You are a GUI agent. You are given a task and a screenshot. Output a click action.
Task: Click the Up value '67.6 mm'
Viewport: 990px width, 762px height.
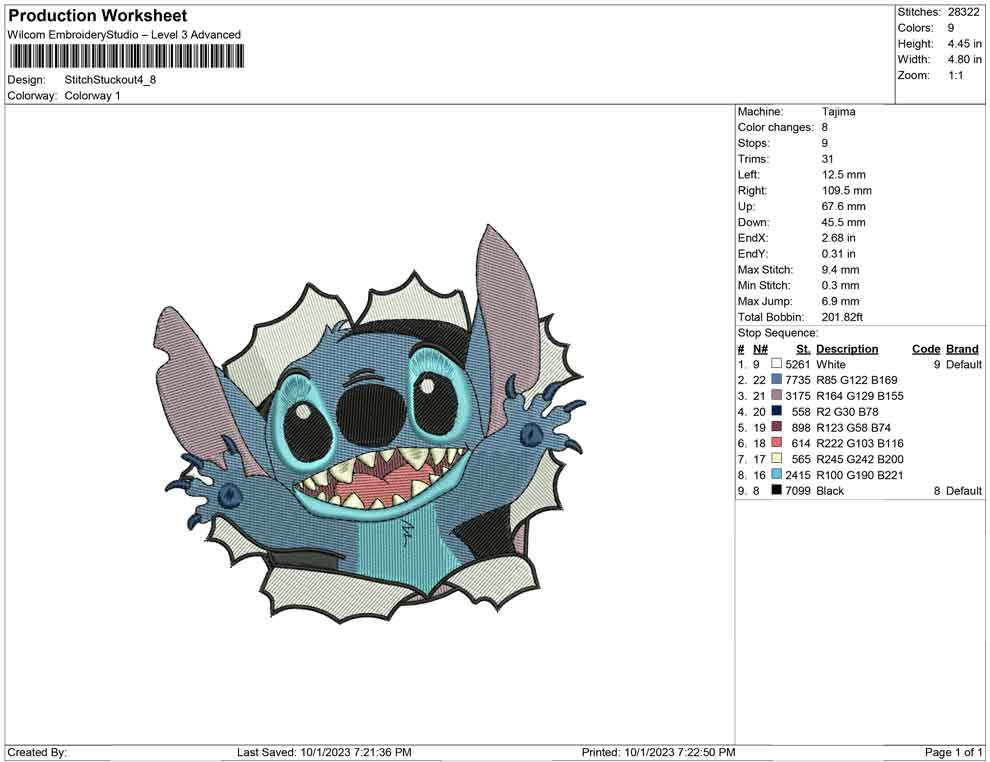(x=844, y=206)
